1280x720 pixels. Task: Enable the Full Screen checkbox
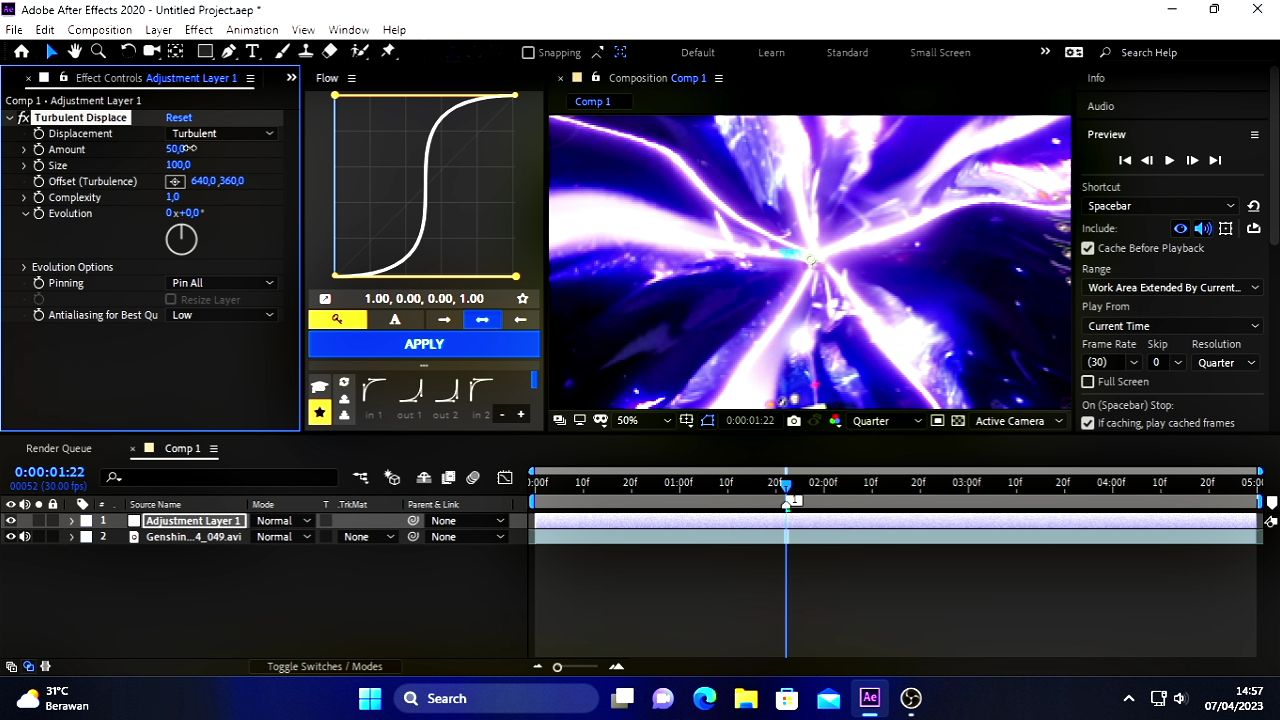1088,382
